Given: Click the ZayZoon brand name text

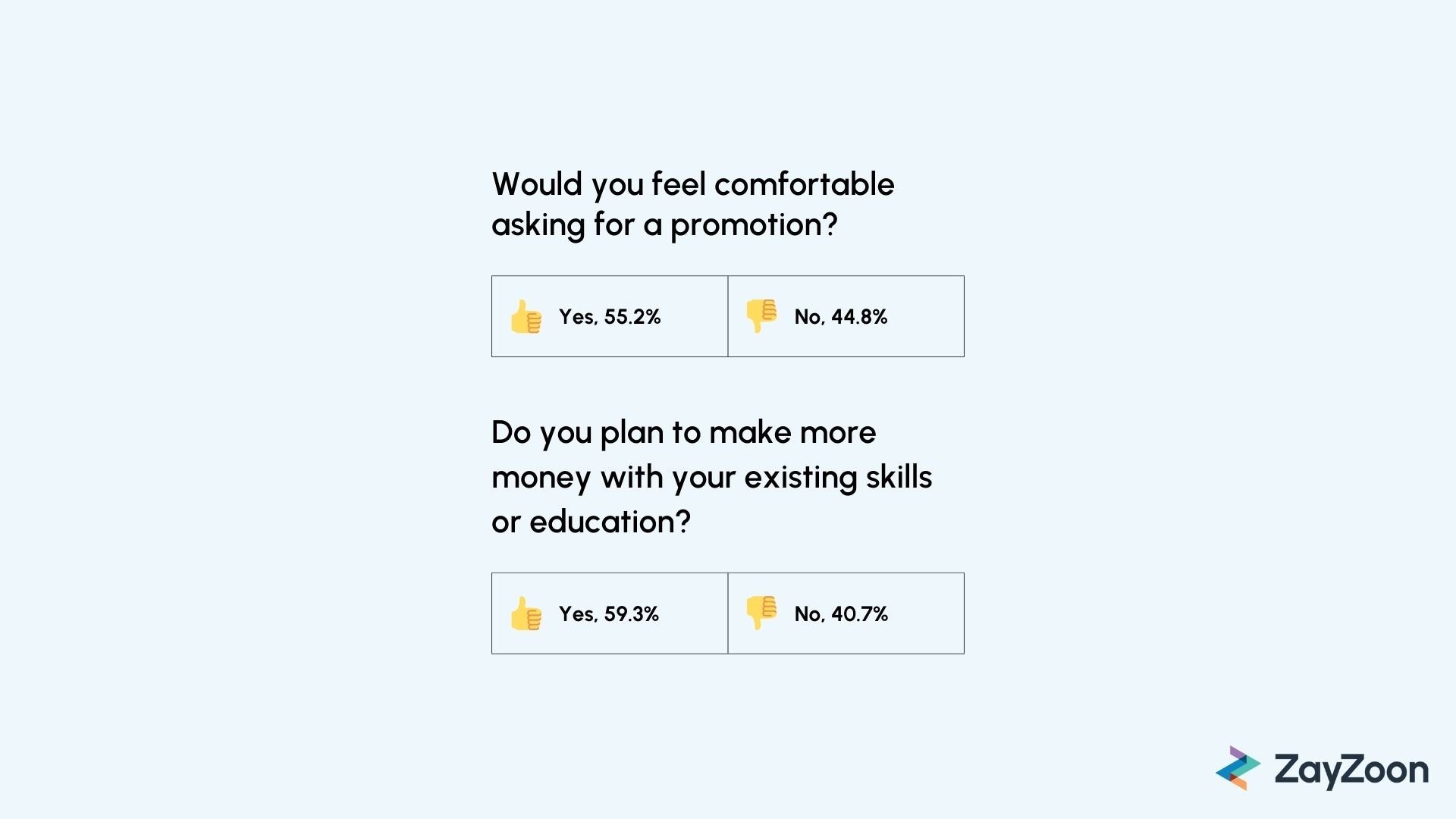Looking at the screenshot, I should (1351, 770).
